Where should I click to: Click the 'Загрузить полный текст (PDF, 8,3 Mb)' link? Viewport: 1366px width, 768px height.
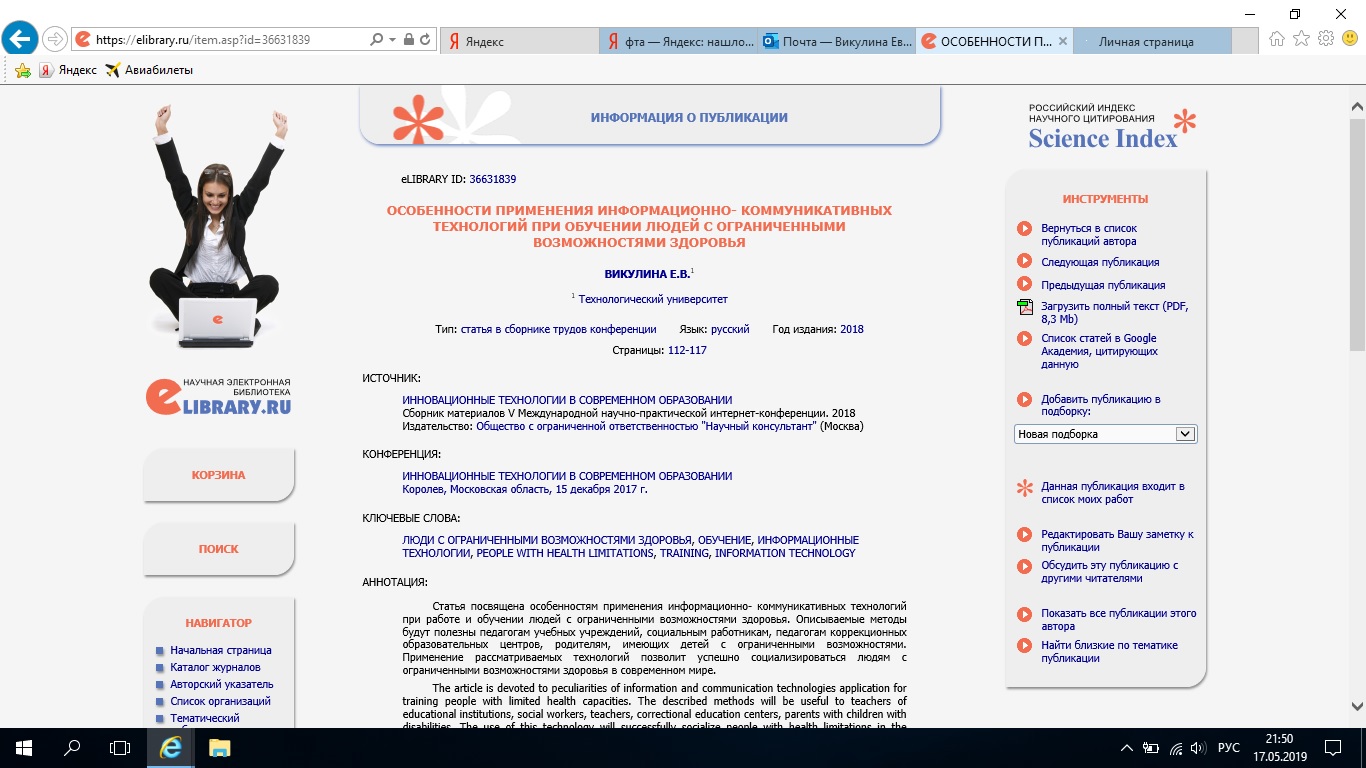click(1115, 313)
